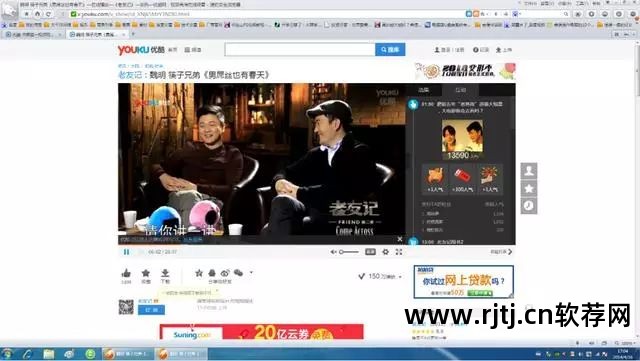Share via QQ penguin icon

click(x=212, y=273)
